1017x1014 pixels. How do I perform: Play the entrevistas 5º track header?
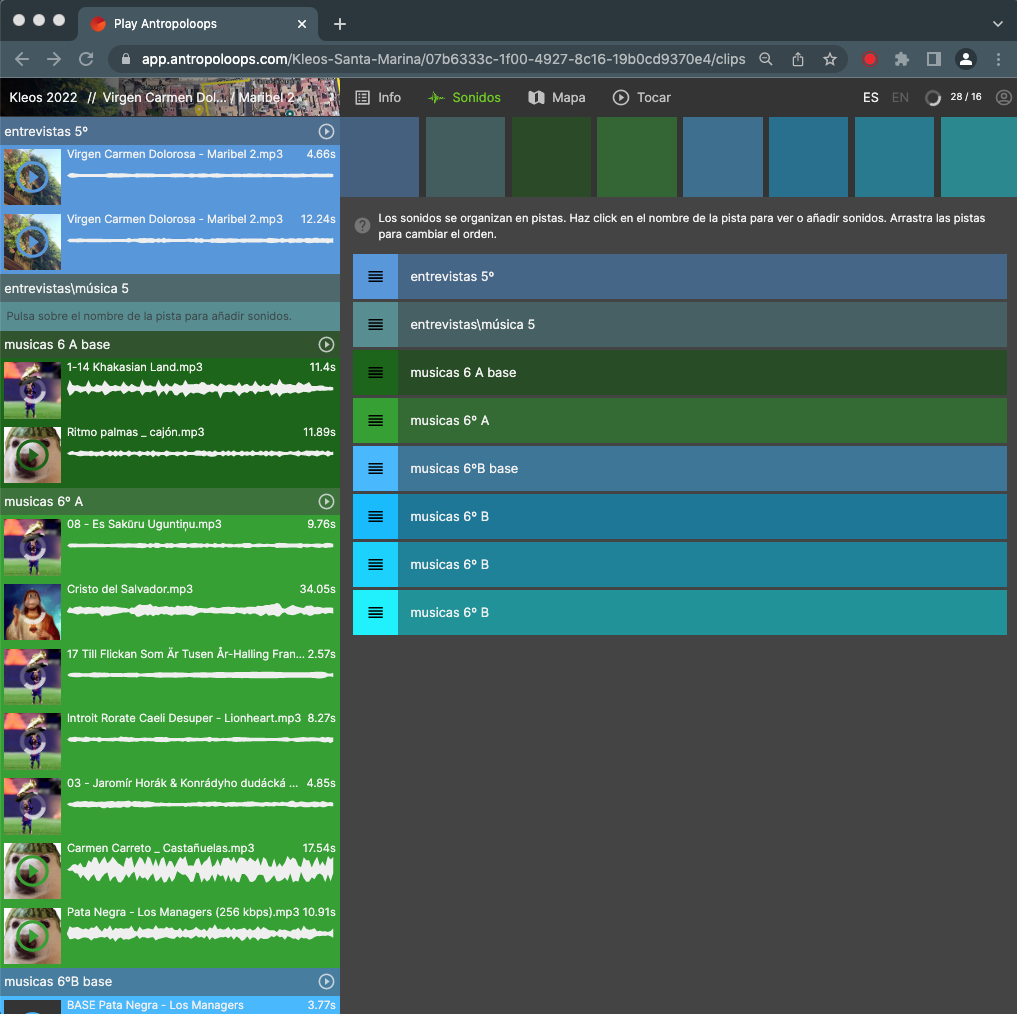click(x=326, y=132)
